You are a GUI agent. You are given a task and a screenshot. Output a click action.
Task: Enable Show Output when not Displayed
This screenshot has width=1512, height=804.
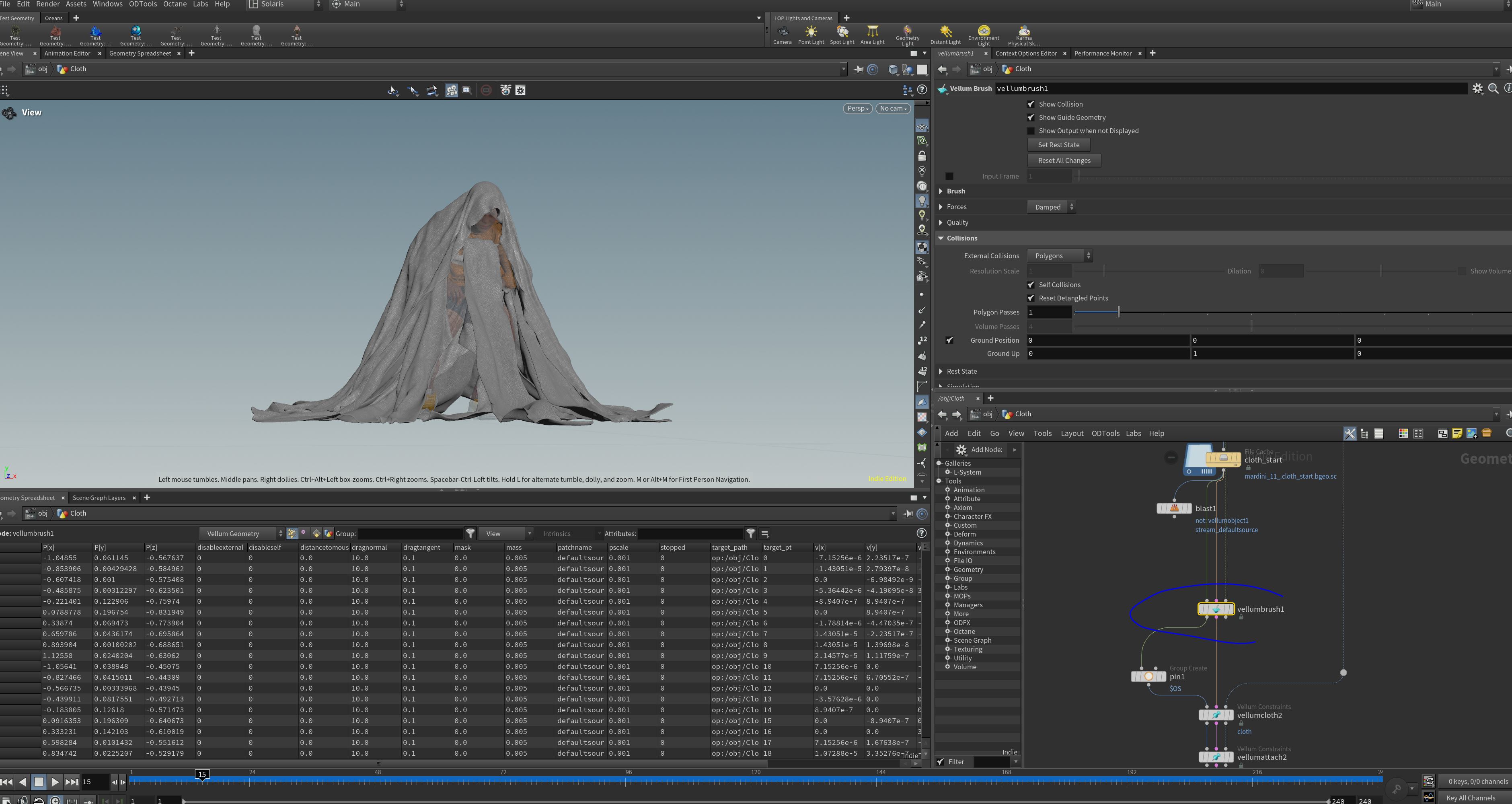[x=1031, y=131]
